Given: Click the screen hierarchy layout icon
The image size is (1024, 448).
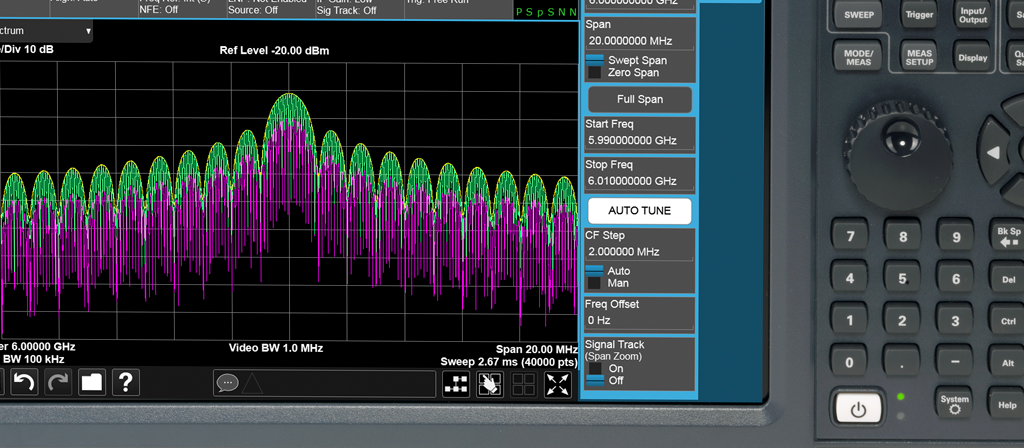Looking at the screenshot, I should point(456,383).
